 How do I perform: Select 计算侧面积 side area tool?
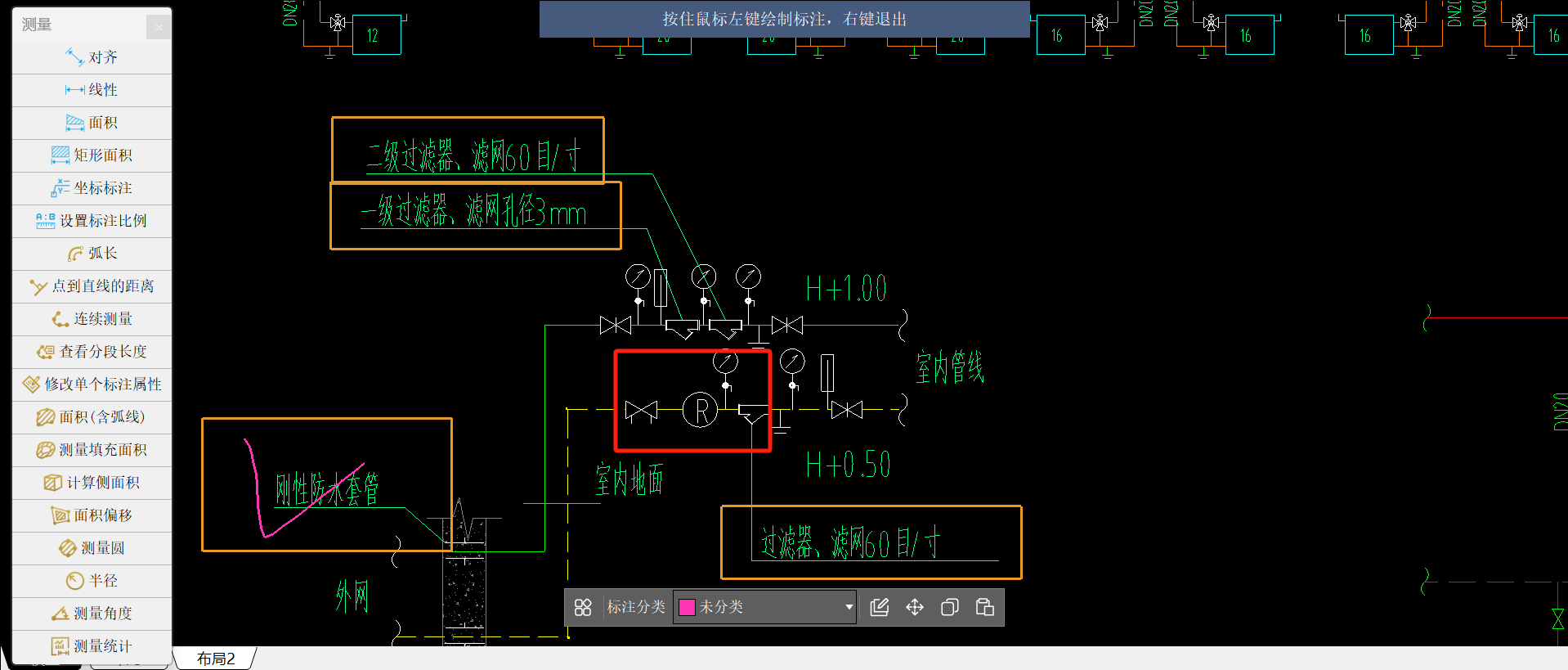[x=92, y=483]
